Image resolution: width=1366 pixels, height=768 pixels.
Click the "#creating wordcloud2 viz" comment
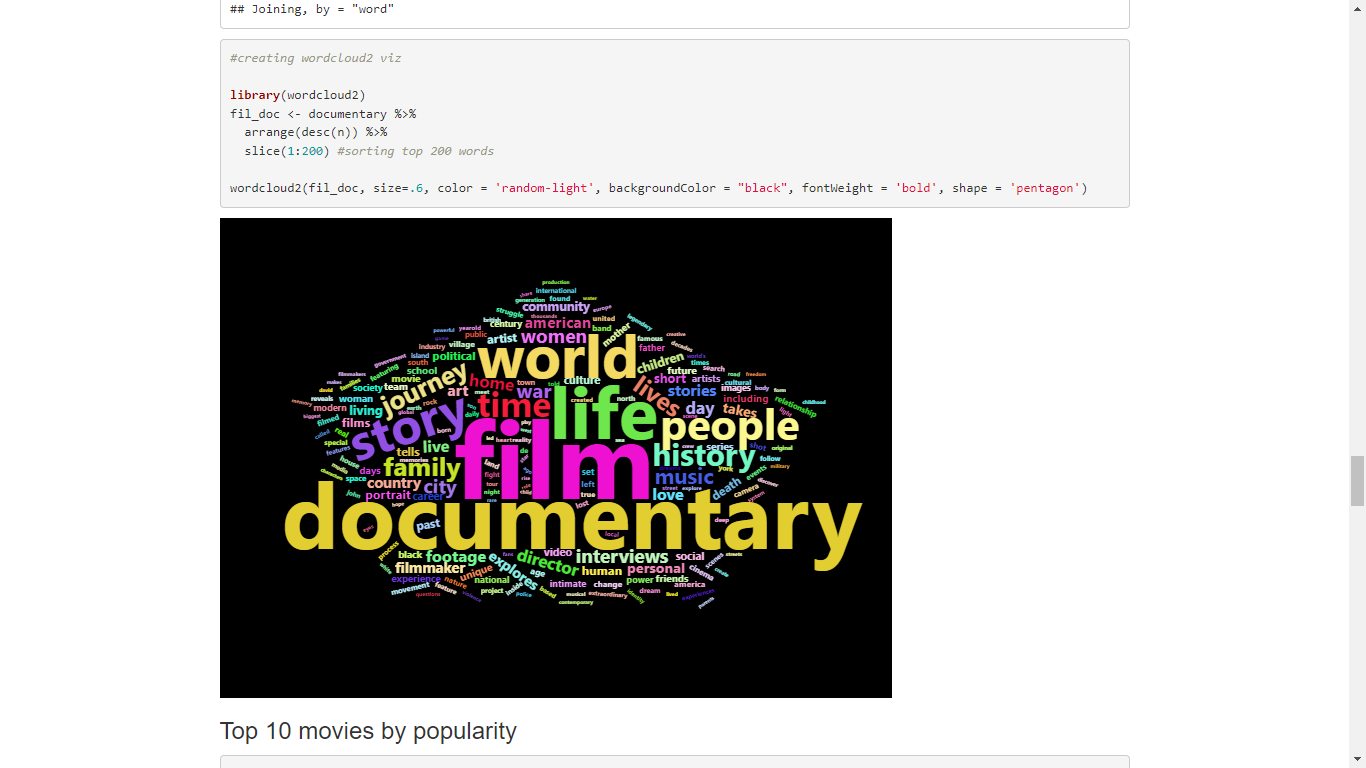(x=315, y=58)
